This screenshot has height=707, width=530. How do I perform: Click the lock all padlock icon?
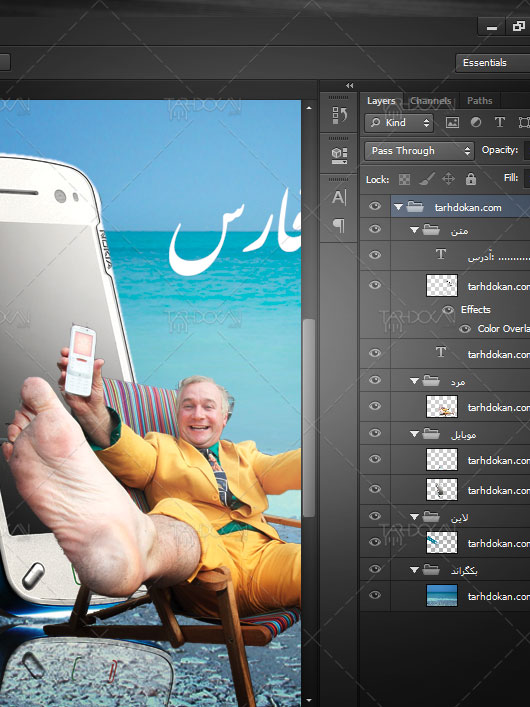pos(470,179)
